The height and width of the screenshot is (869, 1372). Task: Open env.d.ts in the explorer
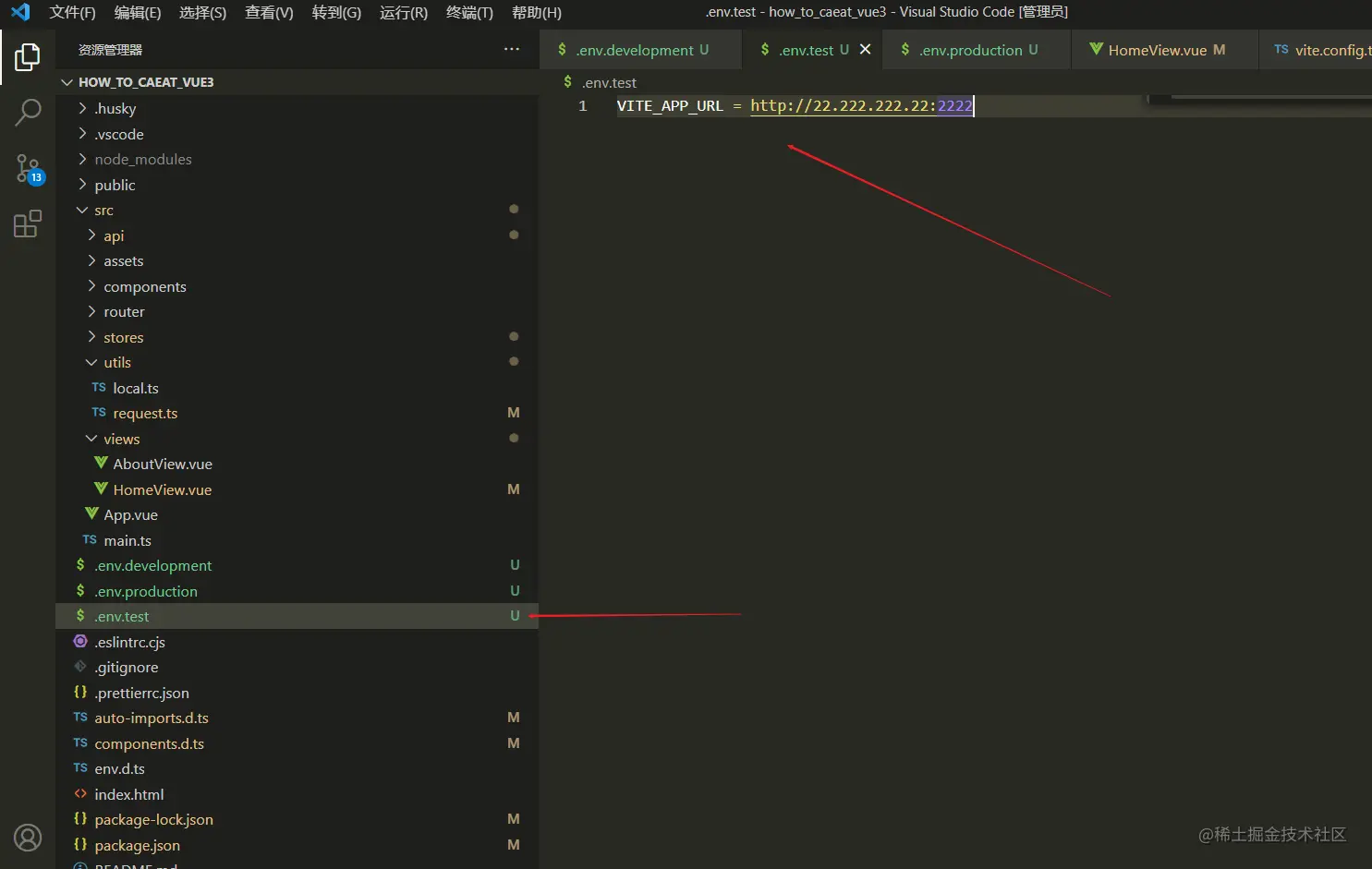297,768
